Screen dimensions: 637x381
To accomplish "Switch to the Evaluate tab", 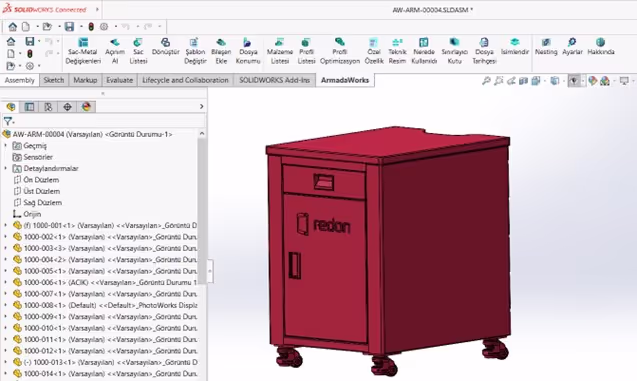I will [x=119, y=80].
